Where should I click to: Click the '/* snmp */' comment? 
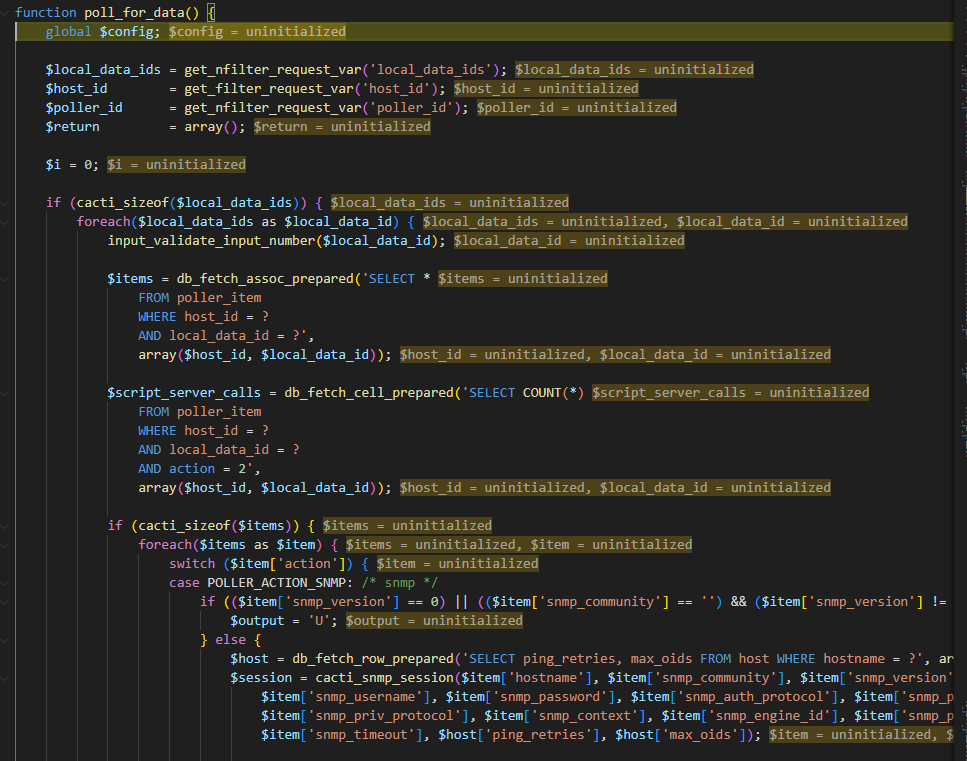coord(400,583)
